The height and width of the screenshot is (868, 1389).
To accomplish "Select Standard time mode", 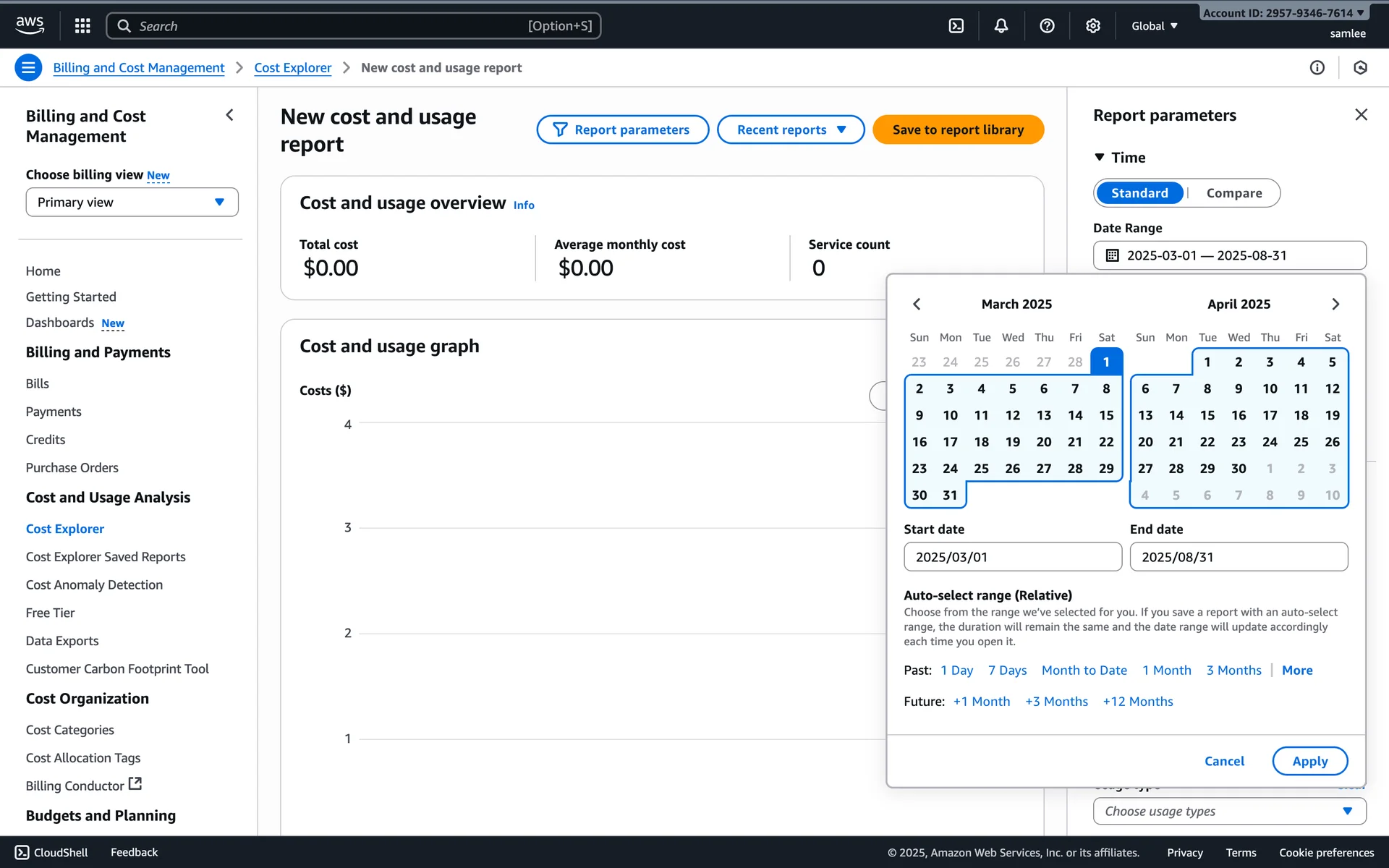I will point(1139,193).
